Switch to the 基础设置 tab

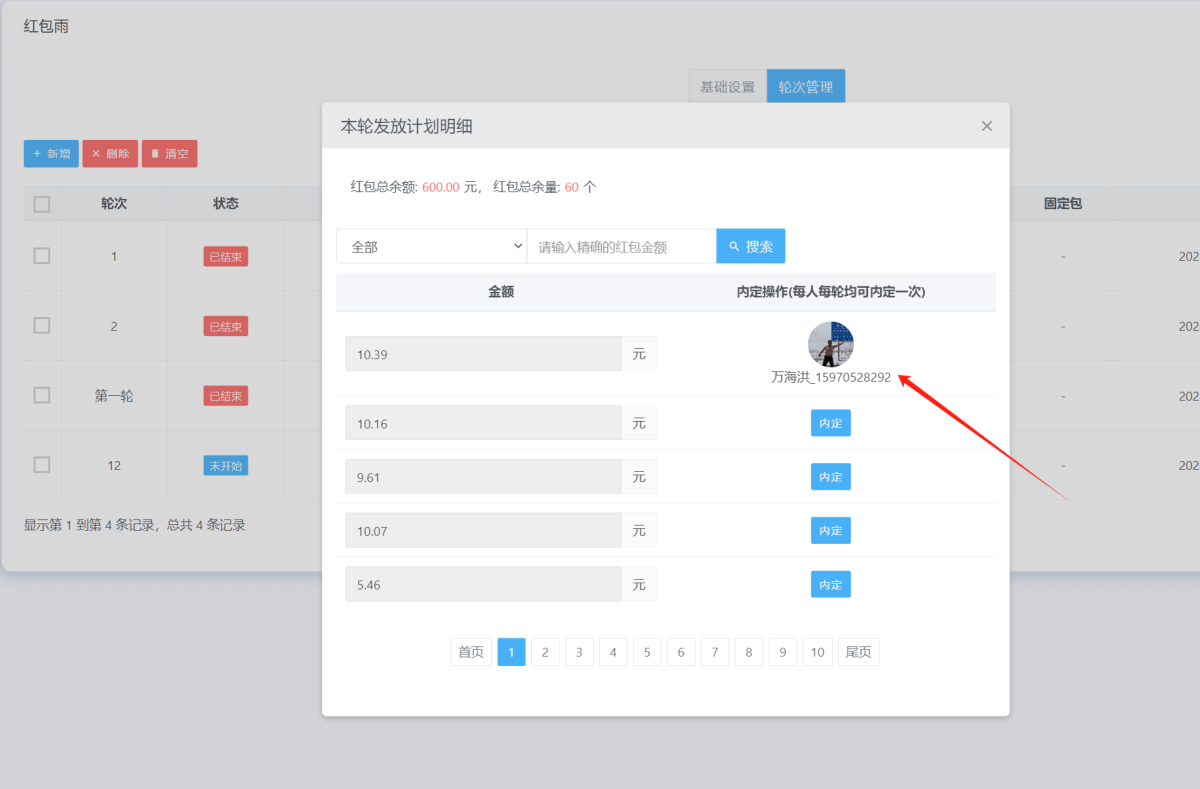pyautogui.click(x=727, y=85)
